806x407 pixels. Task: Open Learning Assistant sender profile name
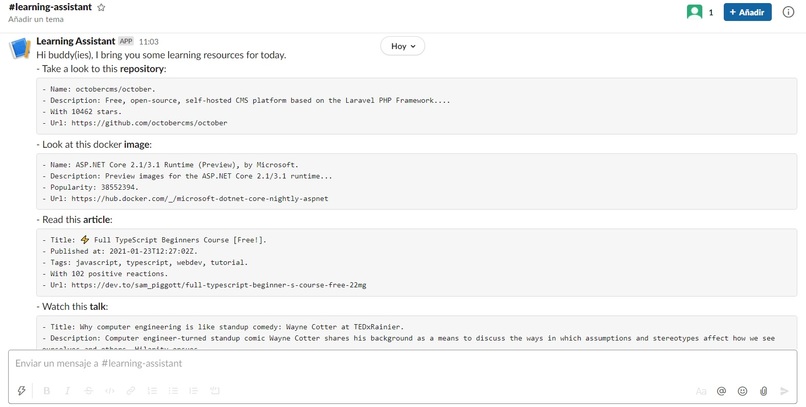point(76,41)
